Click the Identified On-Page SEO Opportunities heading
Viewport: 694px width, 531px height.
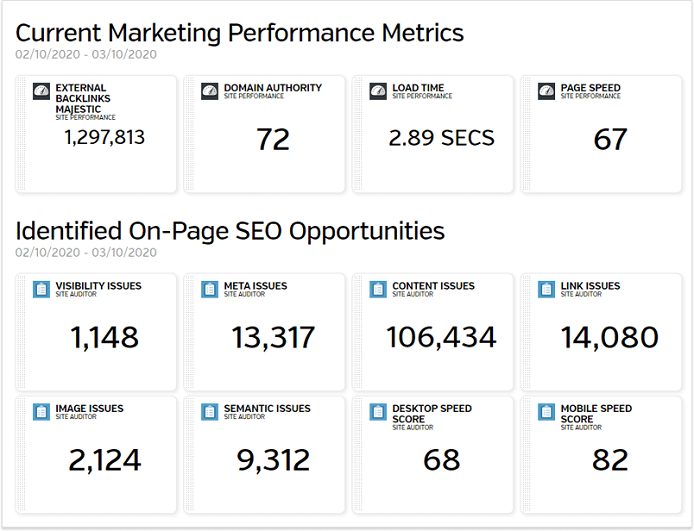pos(230,231)
